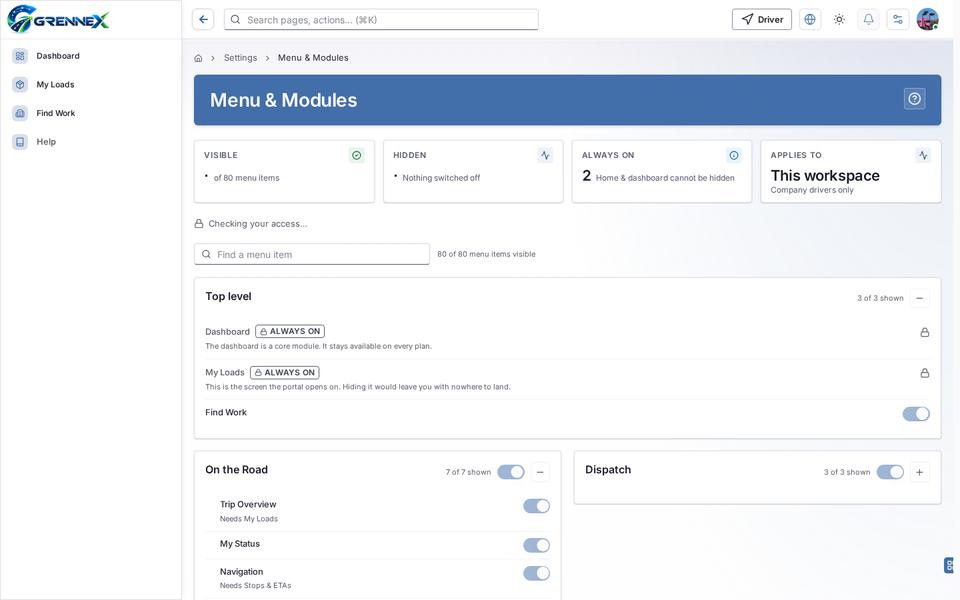Image resolution: width=960 pixels, height=600 pixels.
Task: Click the ALWAYS ON badge beside My Loads
Action: pyautogui.click(x=284, y=372)
